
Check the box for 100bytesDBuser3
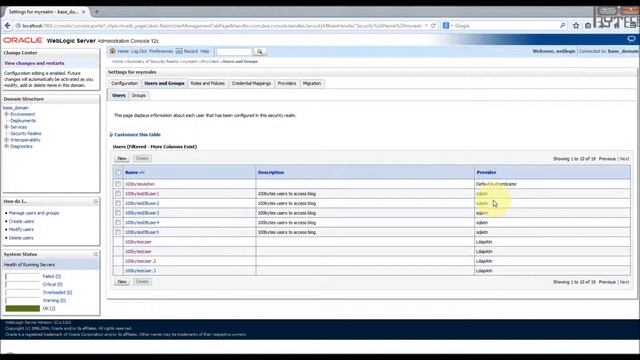tap(118, 213)
